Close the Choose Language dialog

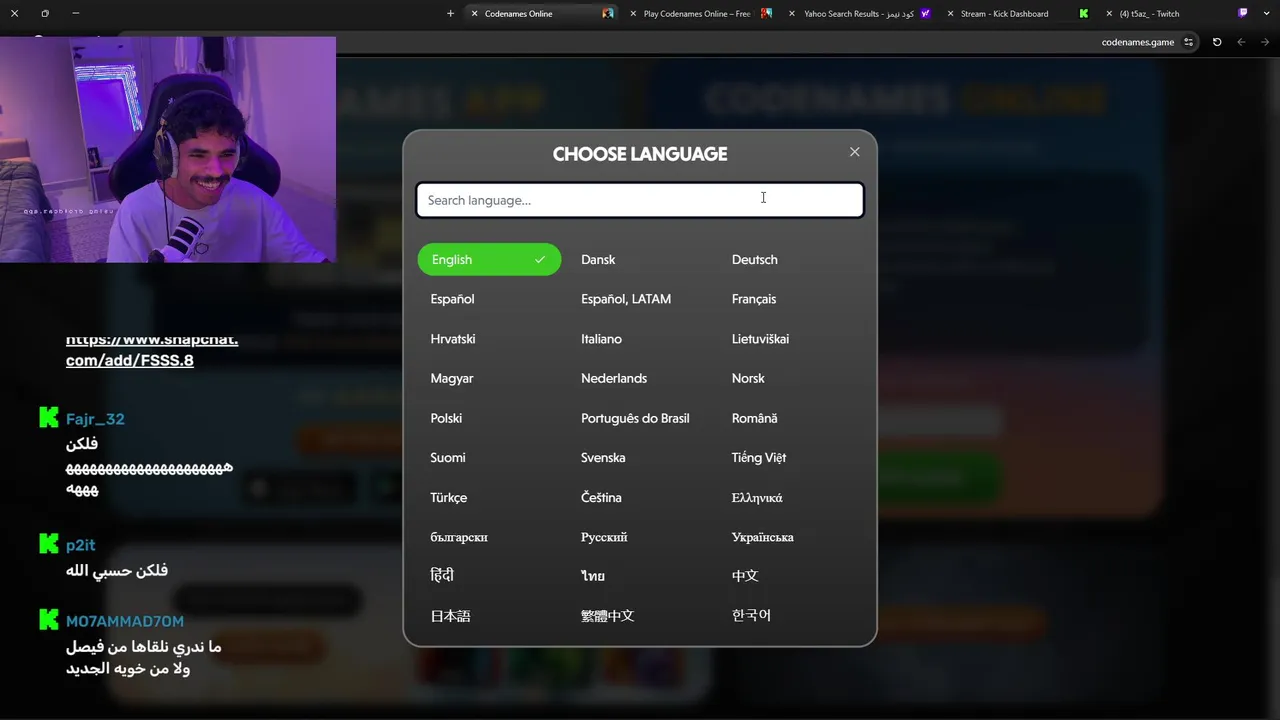click(x=854, y=152)
